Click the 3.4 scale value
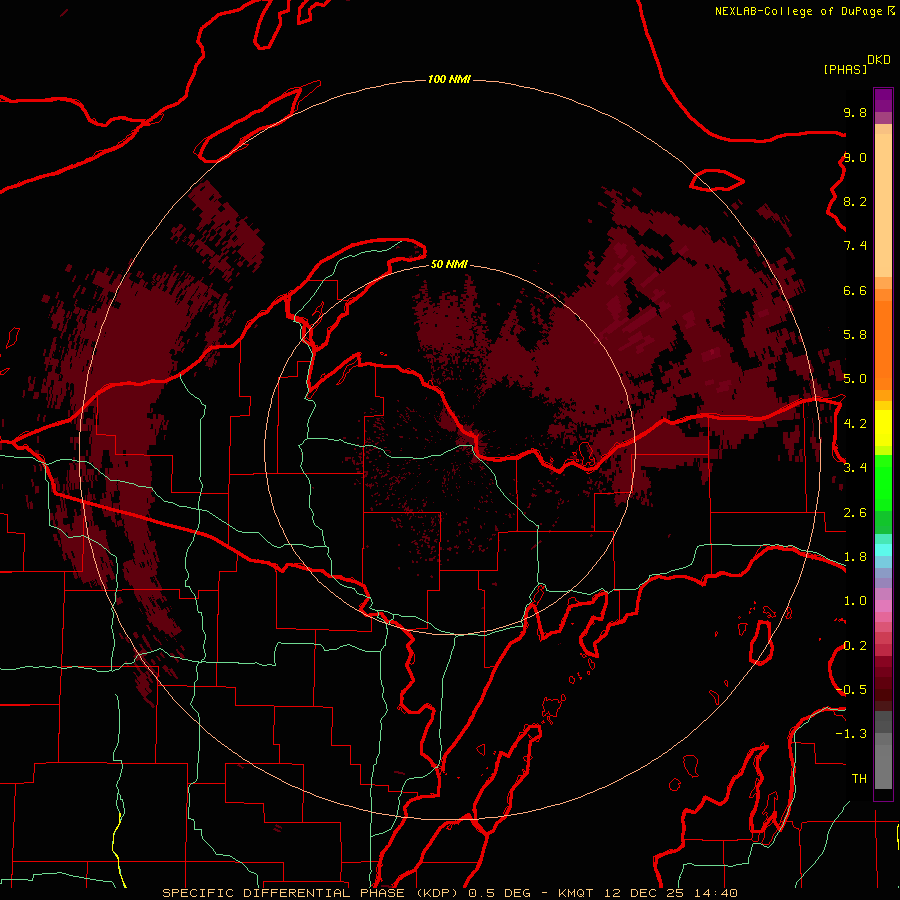The height and width of the screenshot is (900, 900). tap(855, 468)
